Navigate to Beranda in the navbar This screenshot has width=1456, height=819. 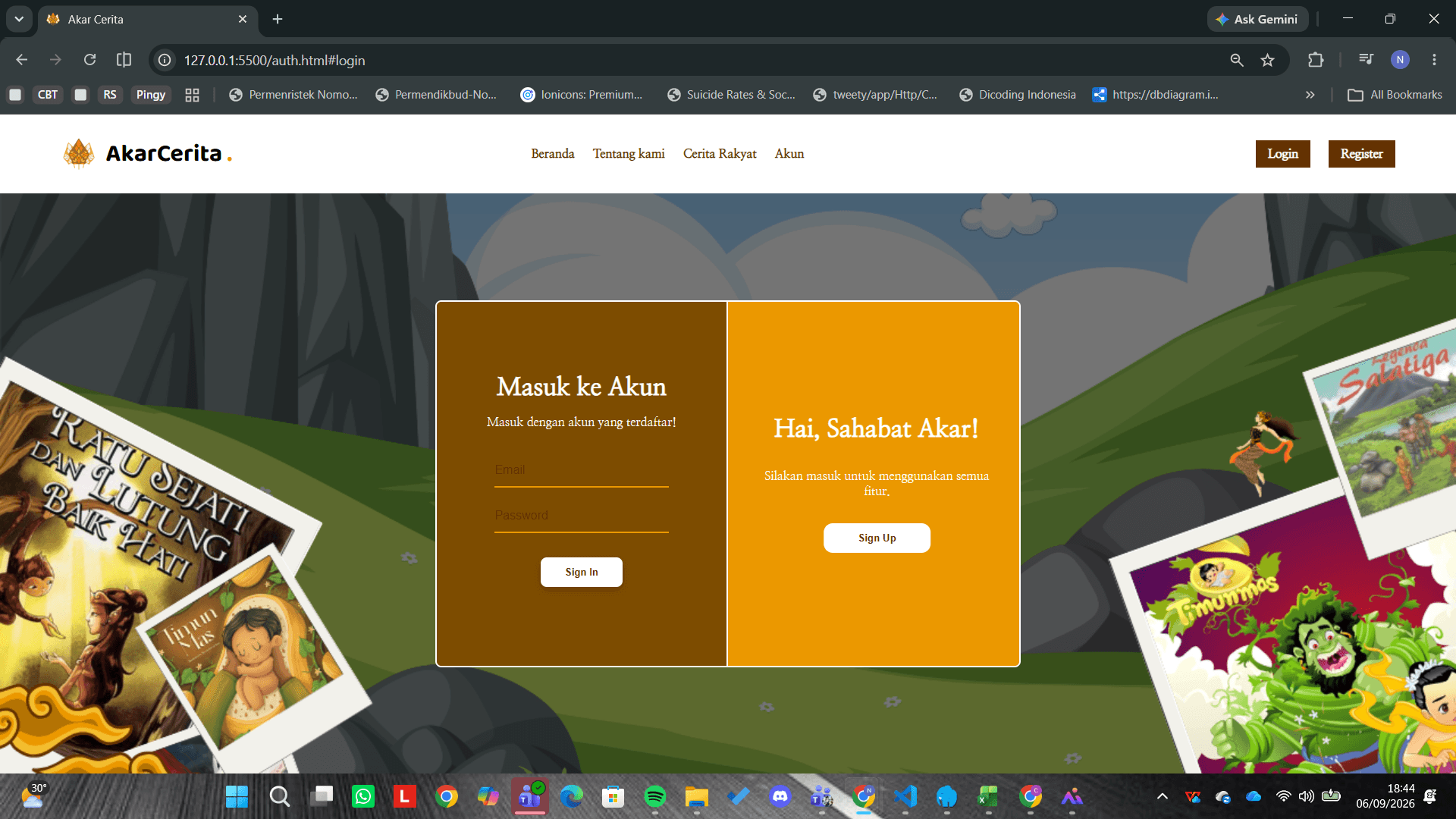click(553, 154)
